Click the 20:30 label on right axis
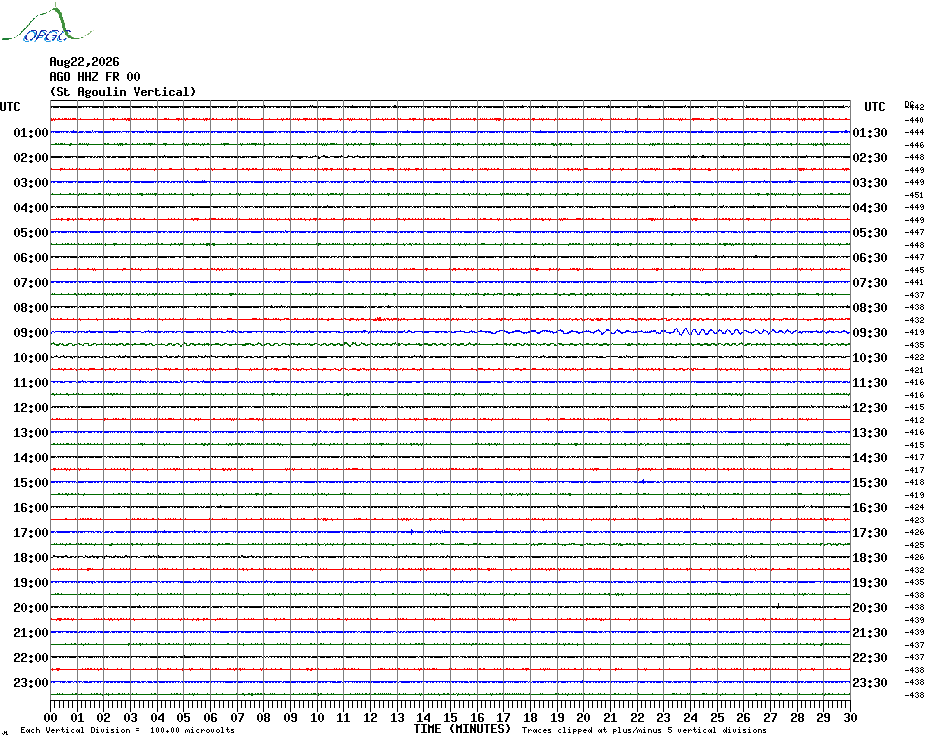Screen dimensions: 930x744 (x=870, y=608)
